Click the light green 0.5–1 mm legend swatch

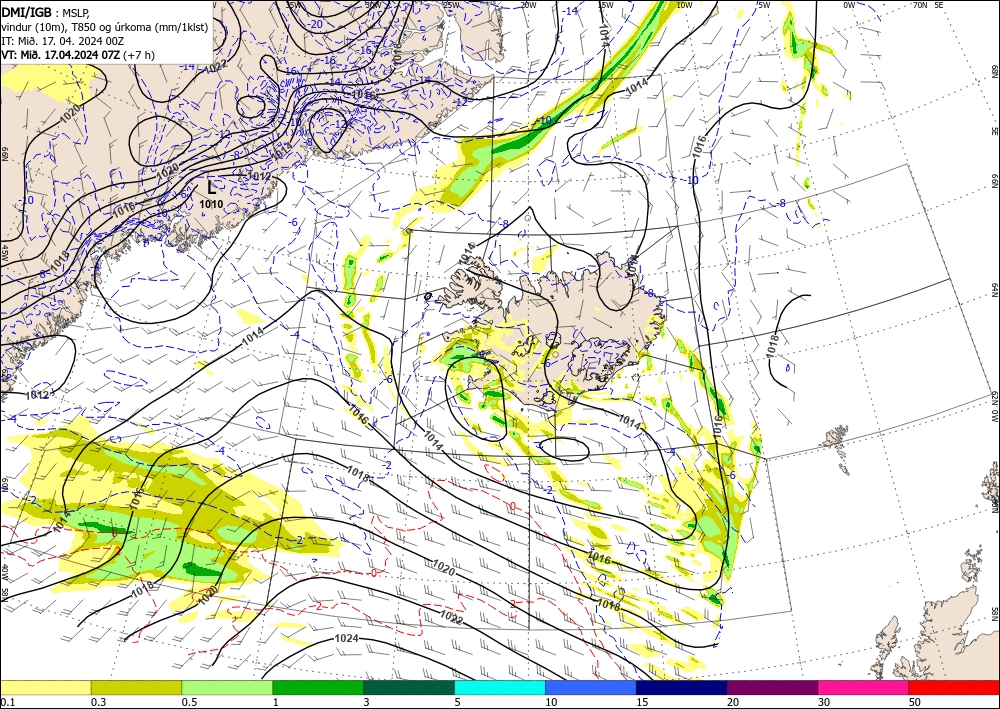click(x=227, y=687)
